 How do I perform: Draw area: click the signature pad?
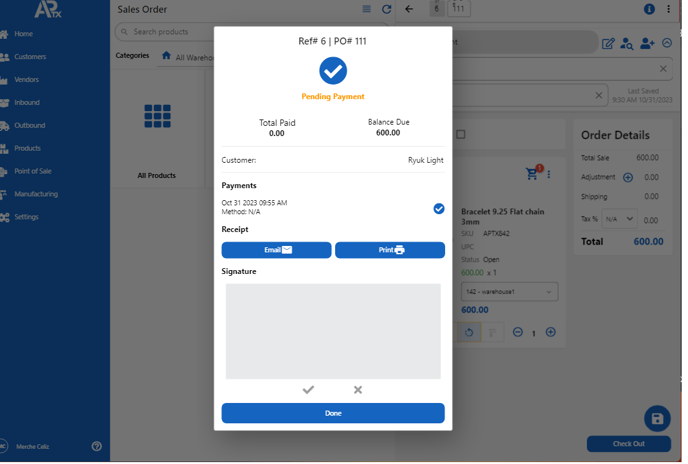click(x=333, y=331)
